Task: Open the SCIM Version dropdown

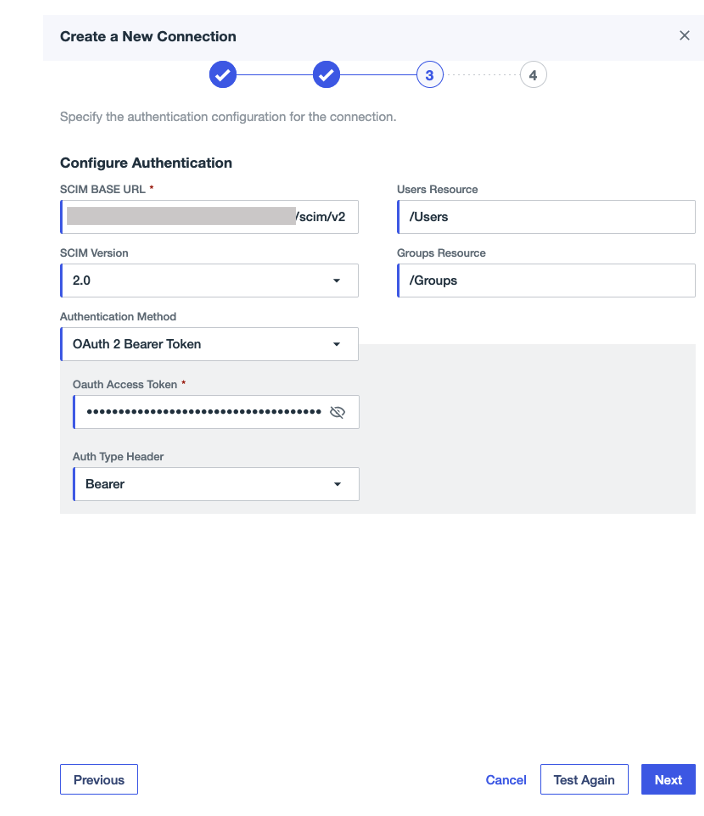Action: (x=208, y=280)
